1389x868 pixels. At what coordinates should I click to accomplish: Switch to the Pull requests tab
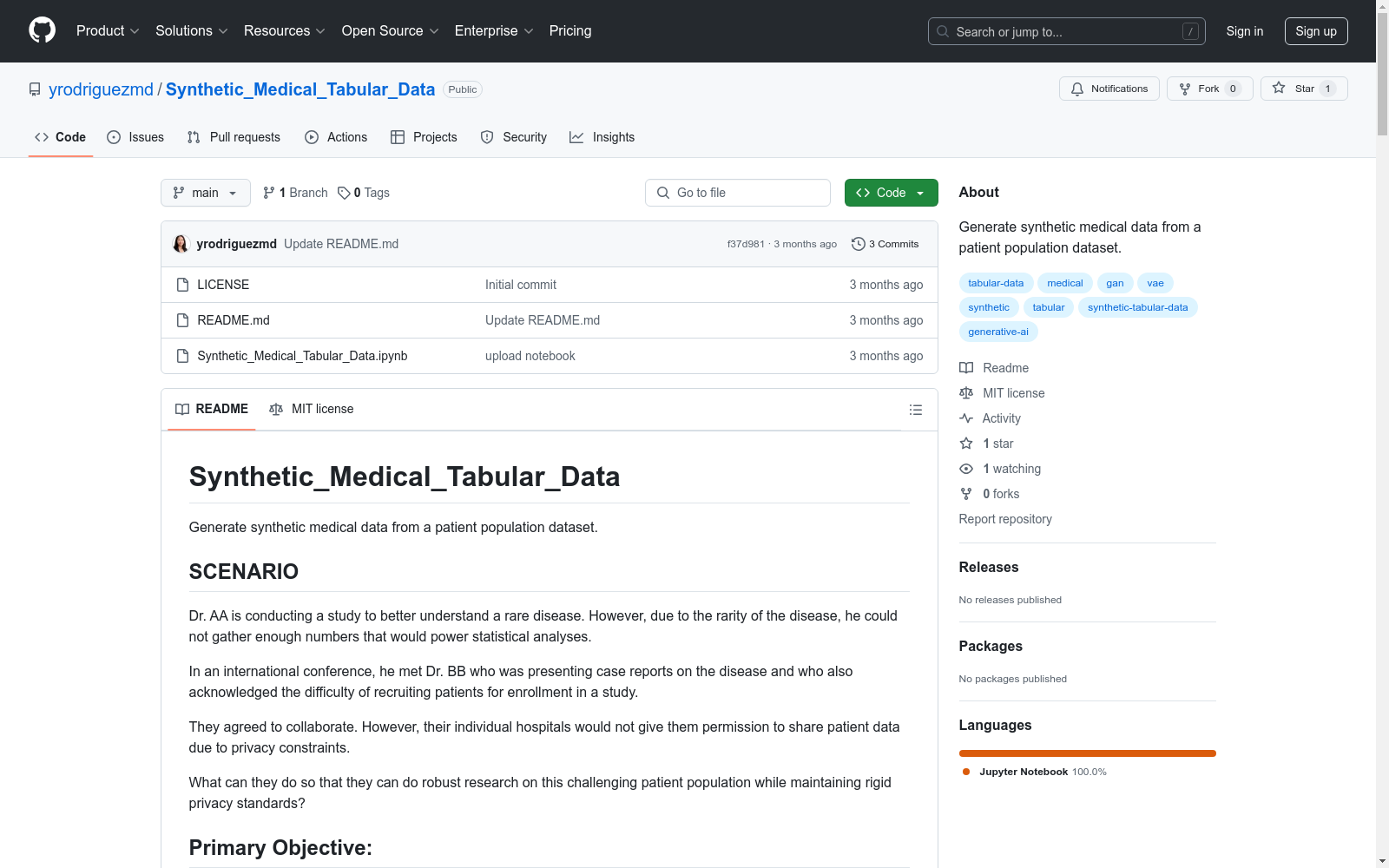click(234, 137)
